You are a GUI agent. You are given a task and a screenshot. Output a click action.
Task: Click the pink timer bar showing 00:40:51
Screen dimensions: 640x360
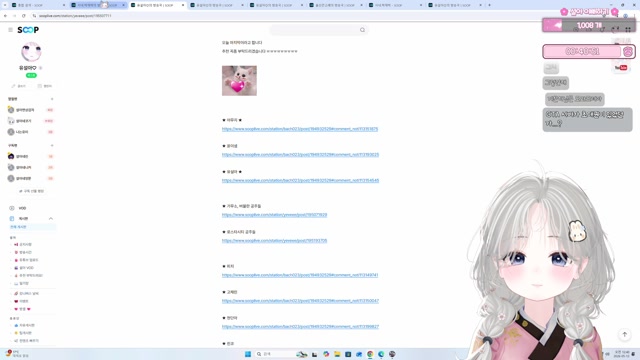click(582, 51)
